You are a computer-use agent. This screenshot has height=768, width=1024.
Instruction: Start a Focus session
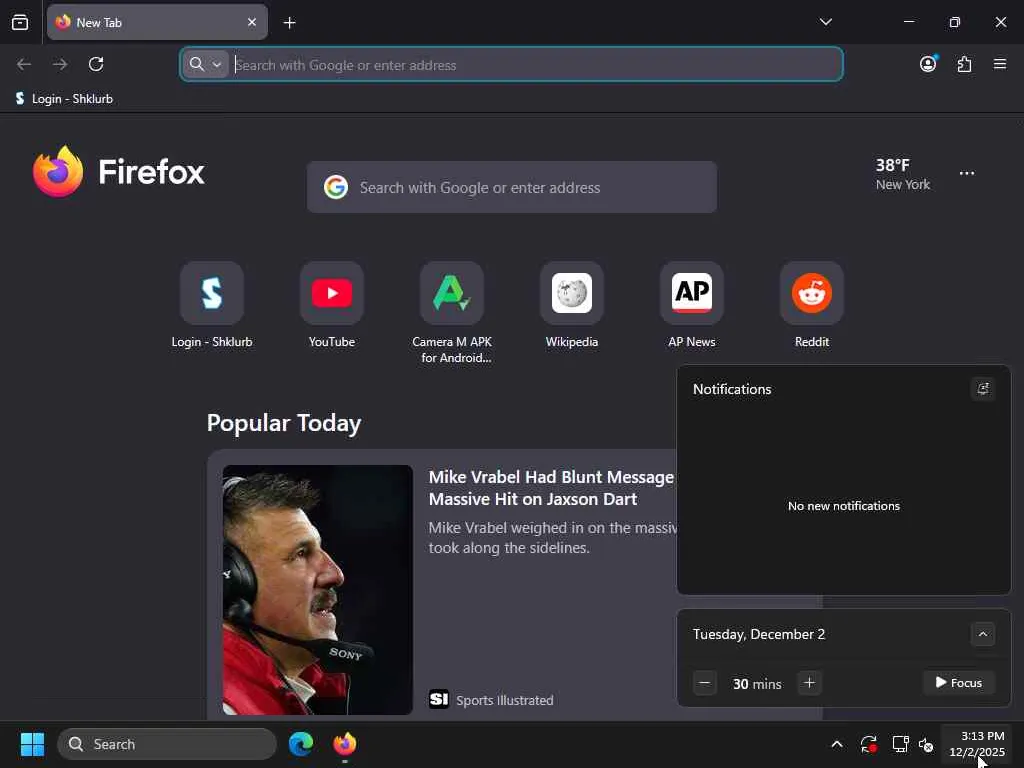coord(959,683)
